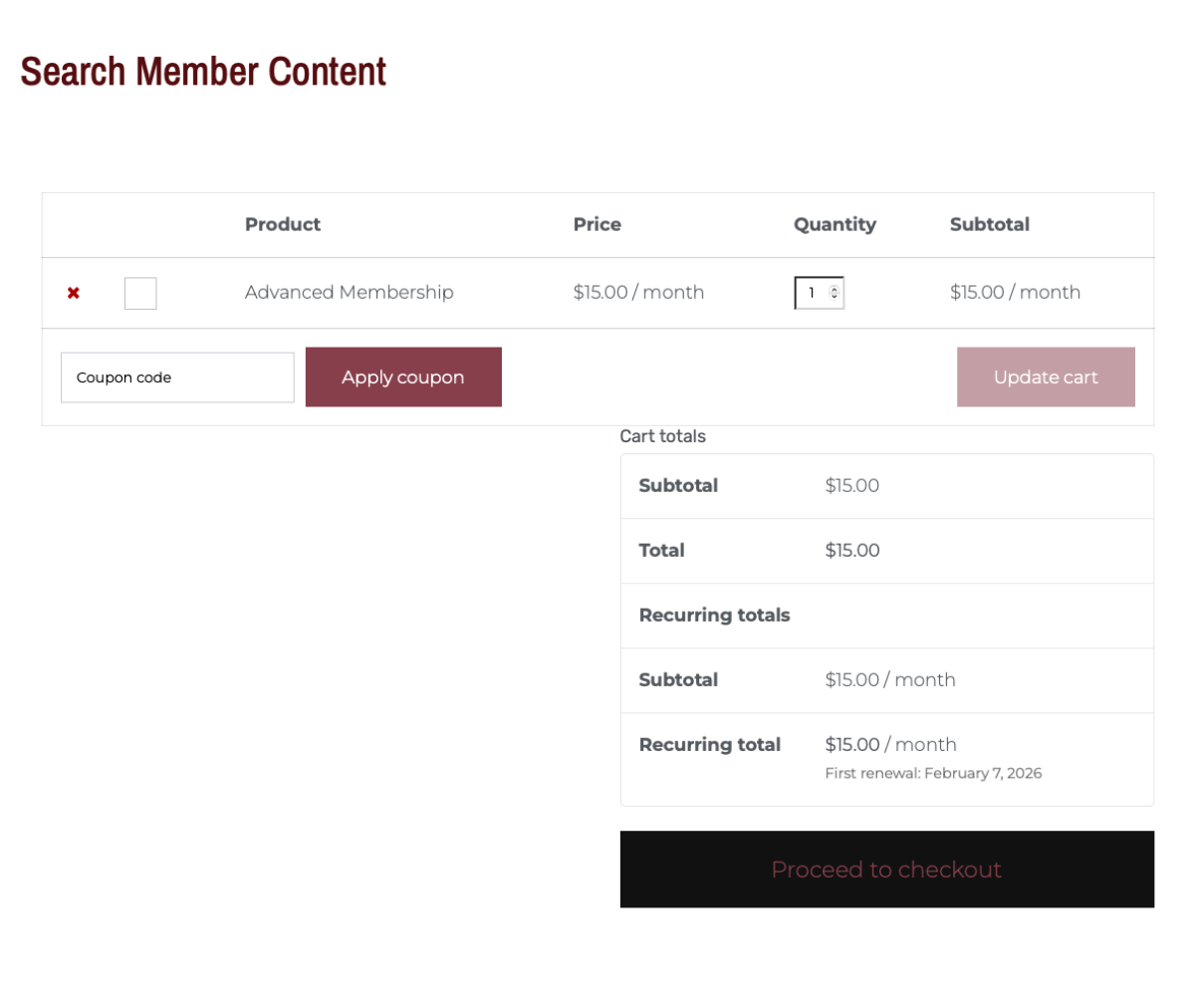Click into the quantity number field
Screen dimensions: 1195x1008
pos(813,293)
